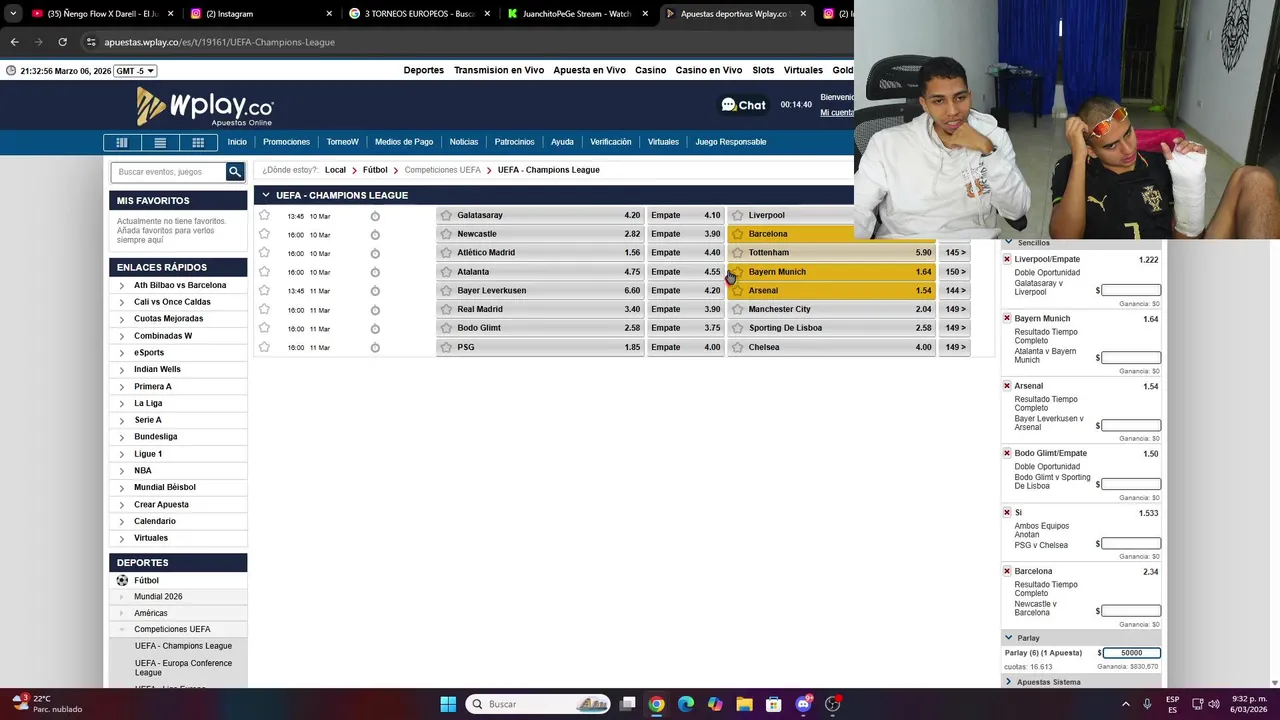The image size is (1280, 720).
Task: Go to Fútbol in the breadcrumb
Action: click(375, 170)
